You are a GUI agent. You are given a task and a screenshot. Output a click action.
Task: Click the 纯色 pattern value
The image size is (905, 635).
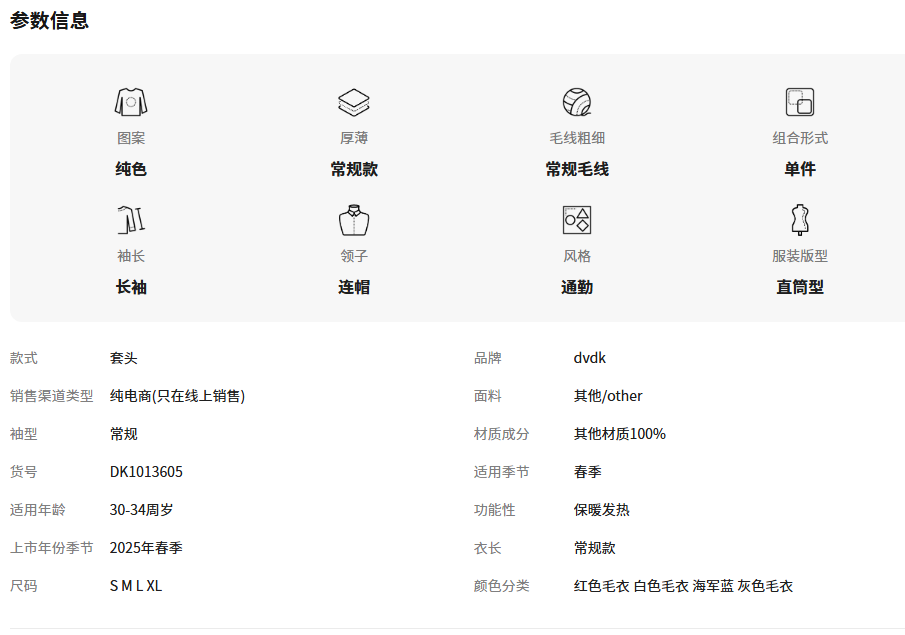tap(131, 169)
